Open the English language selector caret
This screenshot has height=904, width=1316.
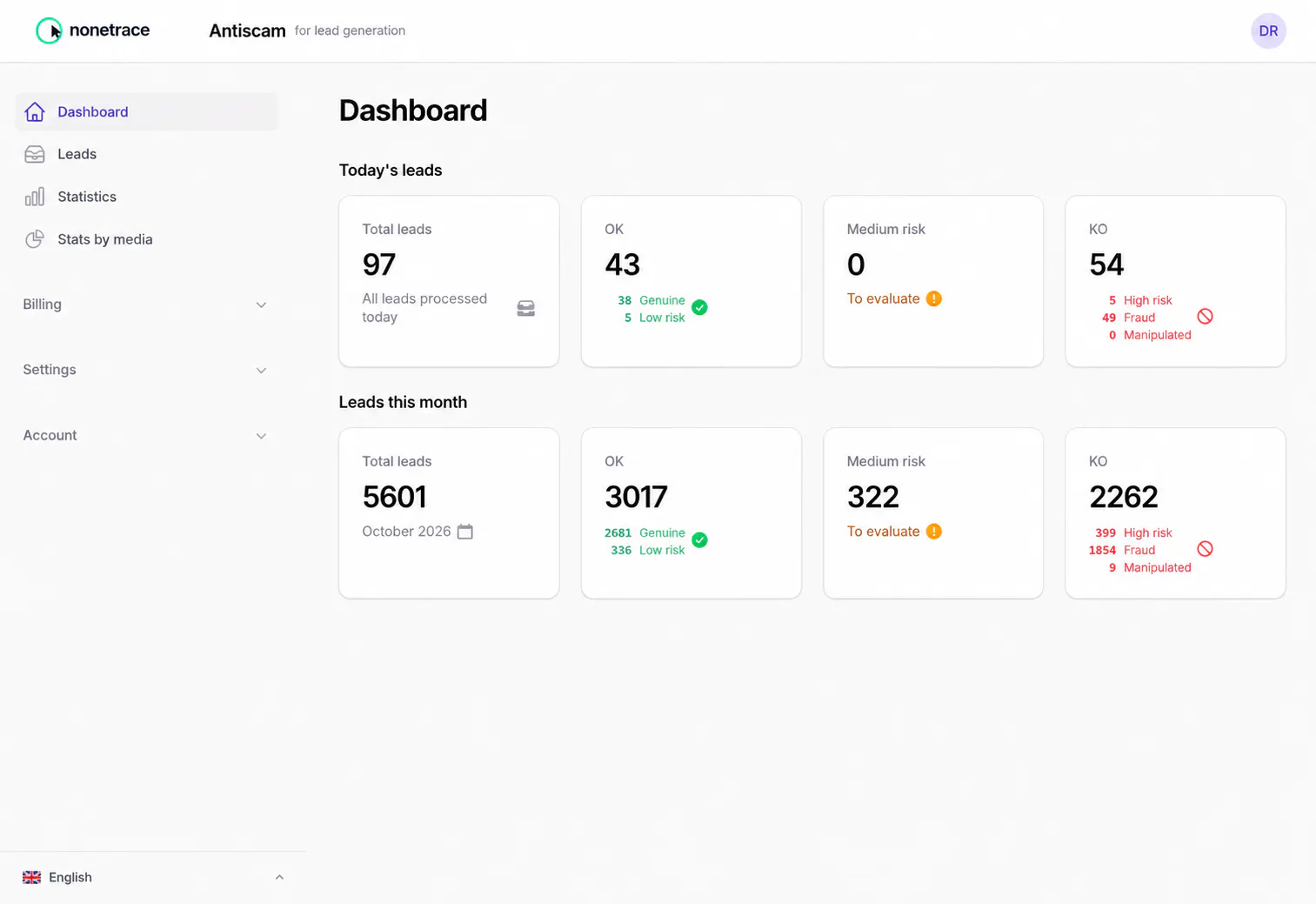tap(279, 877)
